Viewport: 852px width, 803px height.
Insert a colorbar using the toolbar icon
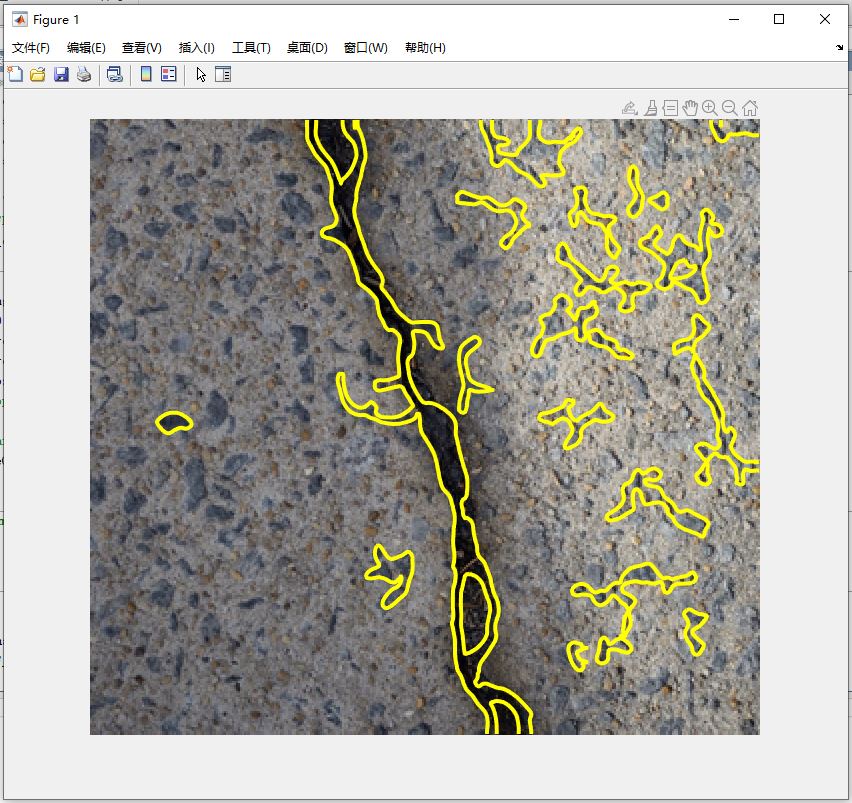point(146,74)
